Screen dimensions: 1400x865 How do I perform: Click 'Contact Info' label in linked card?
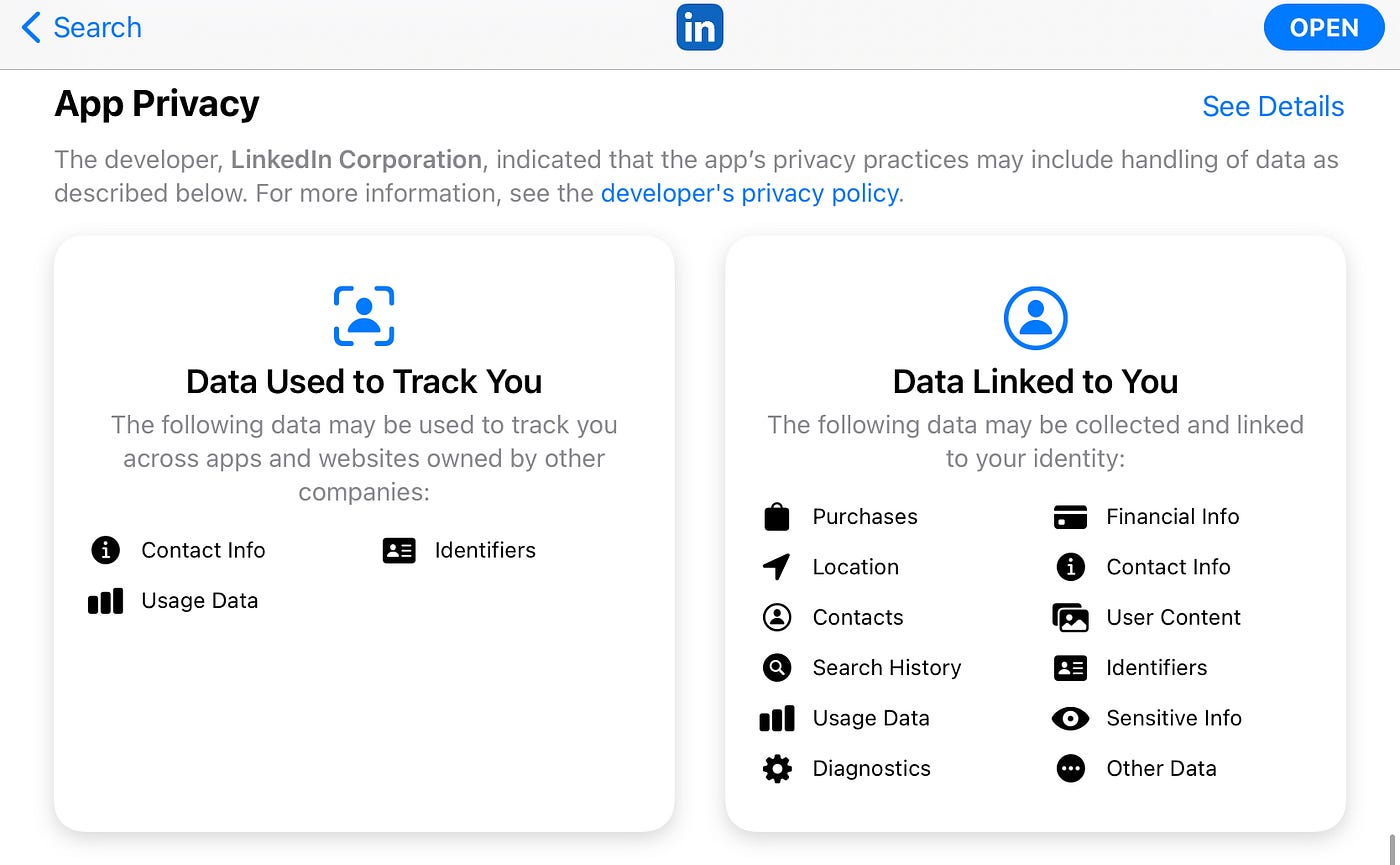[1168, 567]
